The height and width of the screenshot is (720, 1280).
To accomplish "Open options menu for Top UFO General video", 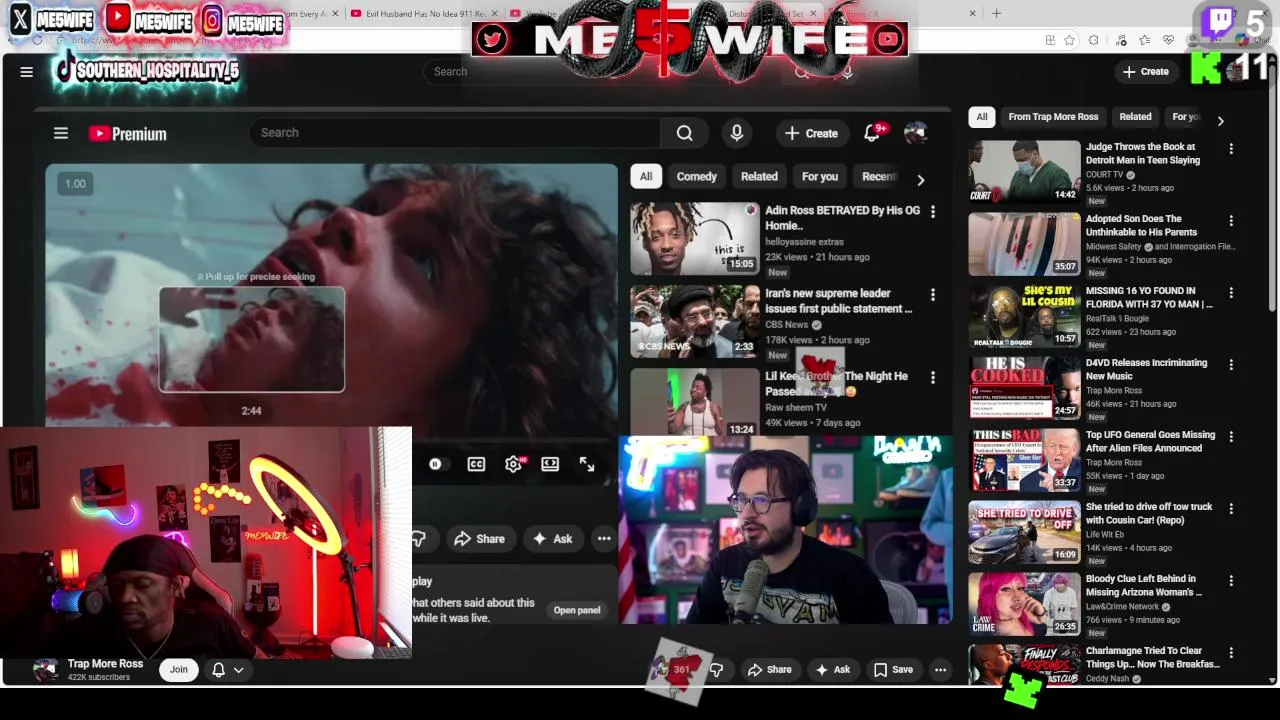I will click(1231, 437).
